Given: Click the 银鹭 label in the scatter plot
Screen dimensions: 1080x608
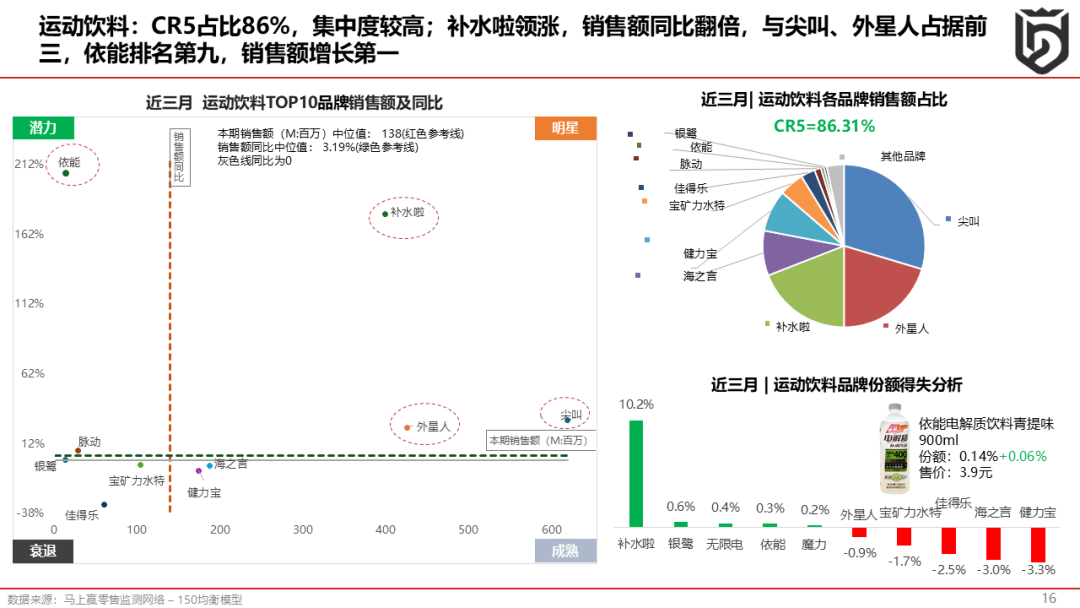Looking at the screenshot, I should [x=45, y=466].
